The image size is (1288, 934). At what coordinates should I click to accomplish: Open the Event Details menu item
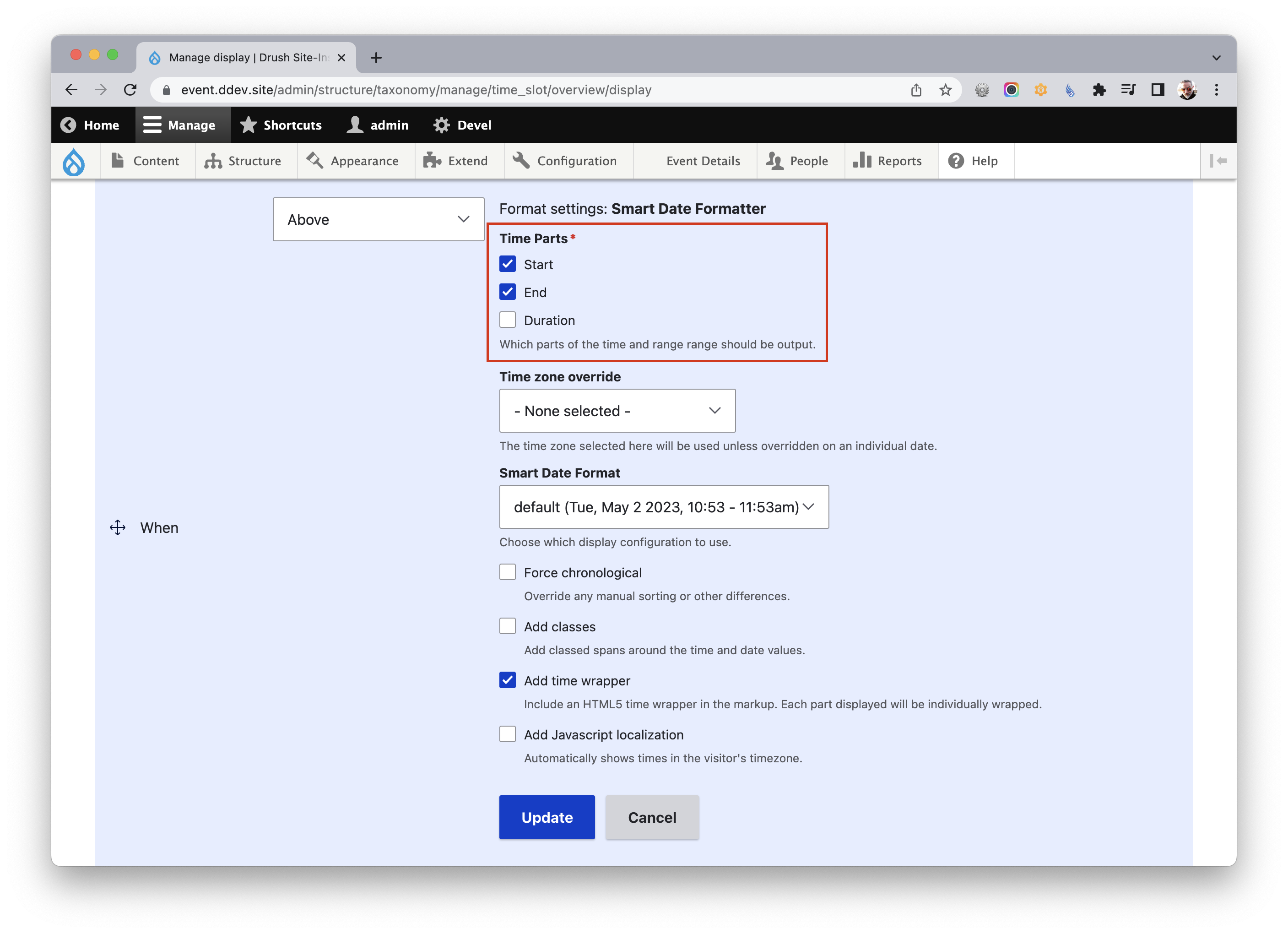(x=703, y=161)
